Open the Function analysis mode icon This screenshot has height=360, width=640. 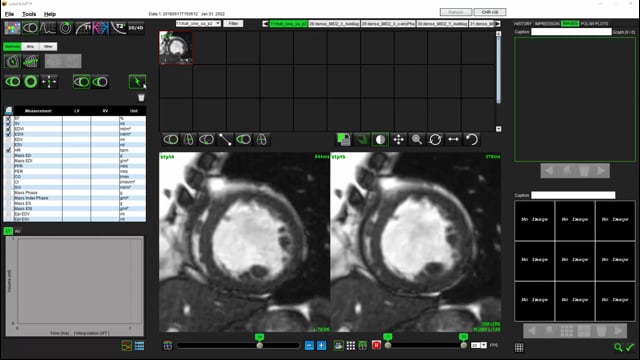pos(30,28)
